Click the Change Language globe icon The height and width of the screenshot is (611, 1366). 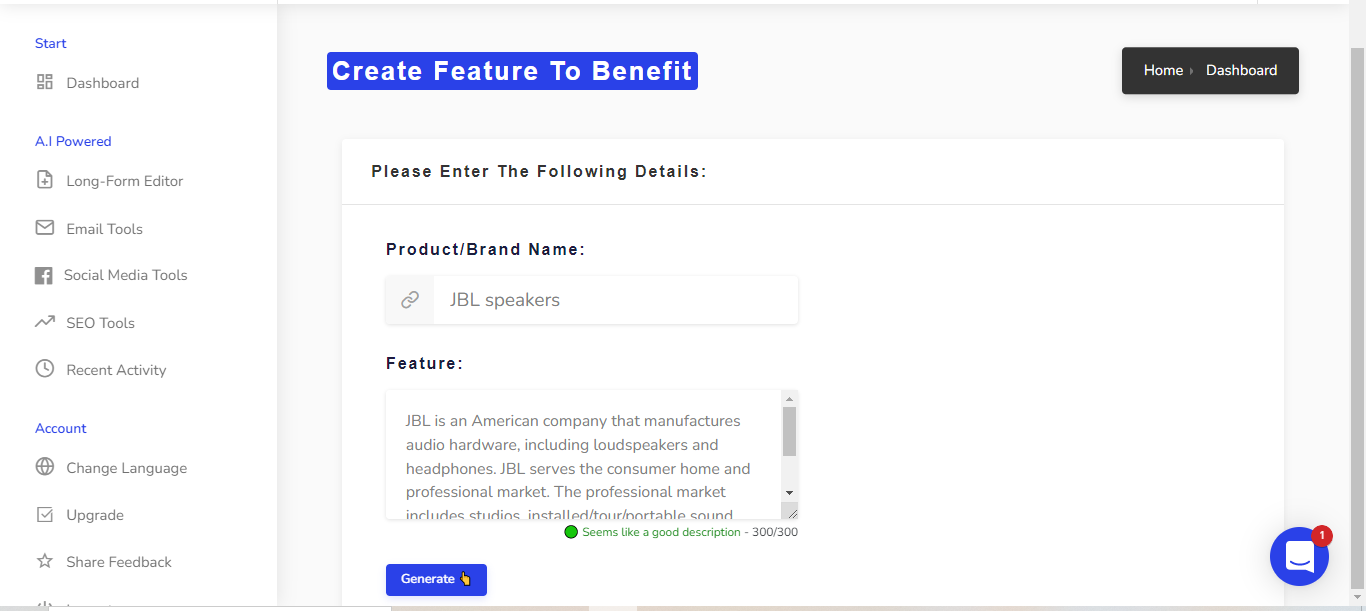44,467
